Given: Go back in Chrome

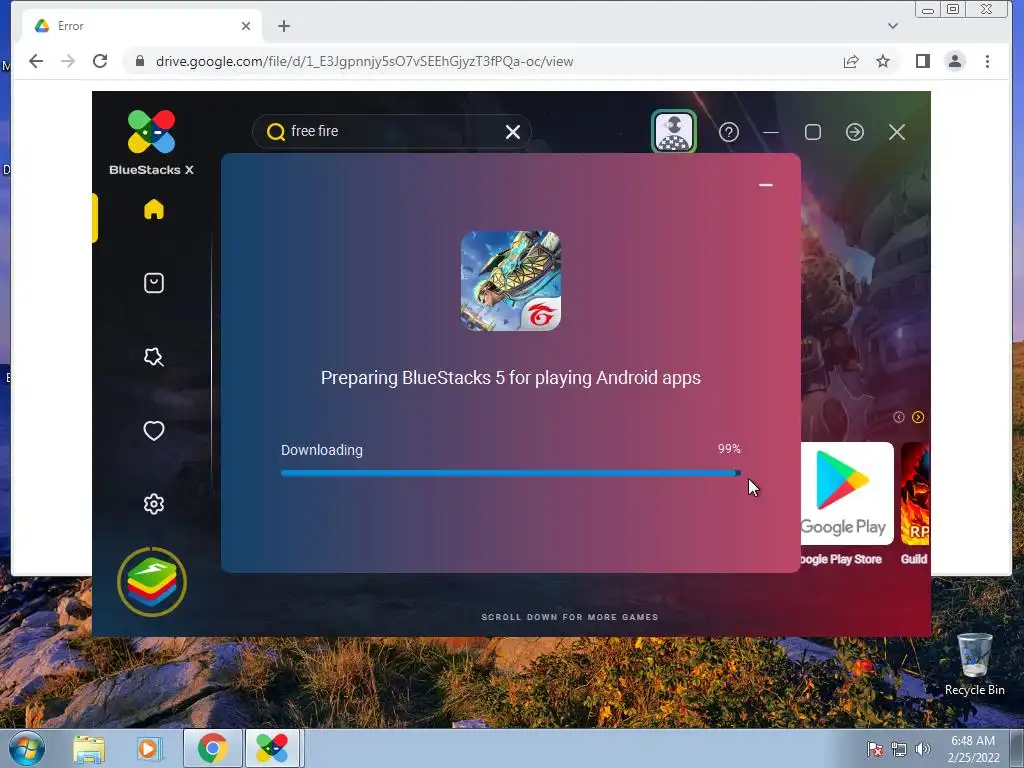Looking at the screenshot, I should coord(36,61).
